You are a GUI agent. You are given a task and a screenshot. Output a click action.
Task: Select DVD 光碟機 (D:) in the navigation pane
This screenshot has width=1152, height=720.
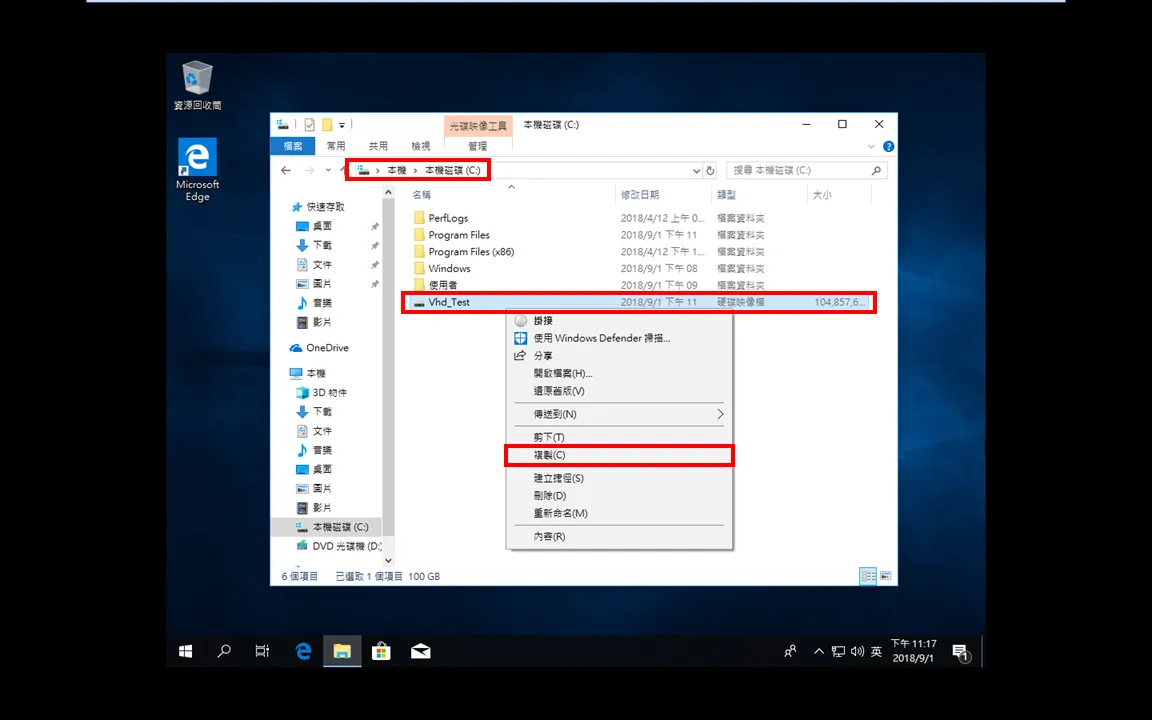338,546
